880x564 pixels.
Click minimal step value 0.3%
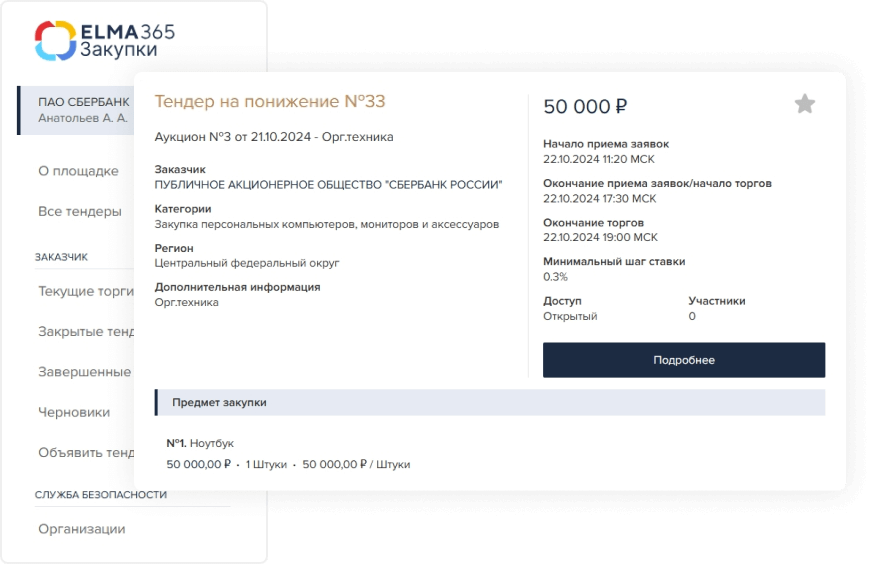pos(555,277)
